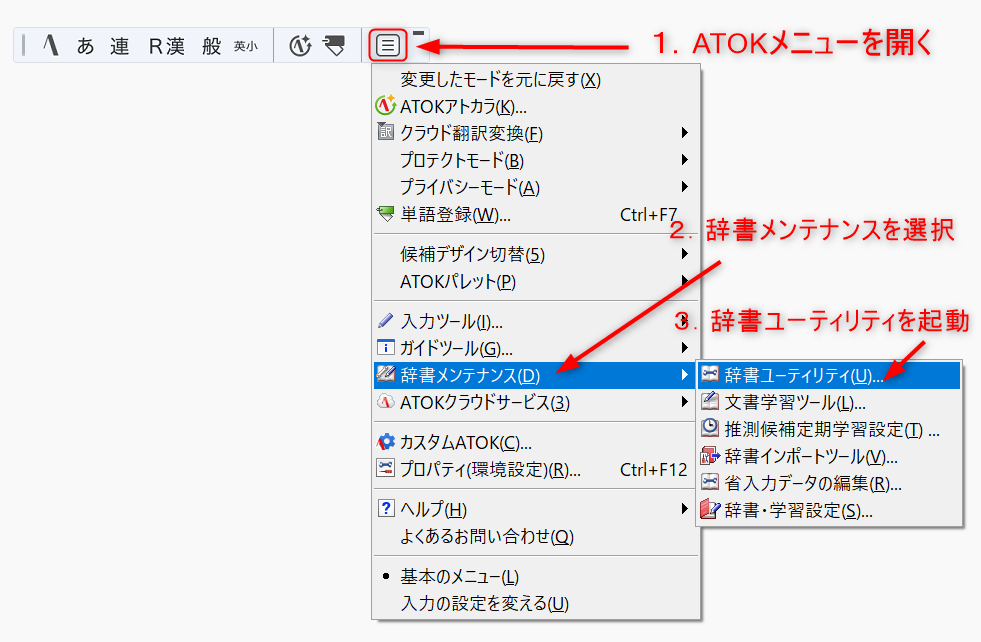Click the ATOK logo on language bar
Screen dimensions: 981x642
51,45
